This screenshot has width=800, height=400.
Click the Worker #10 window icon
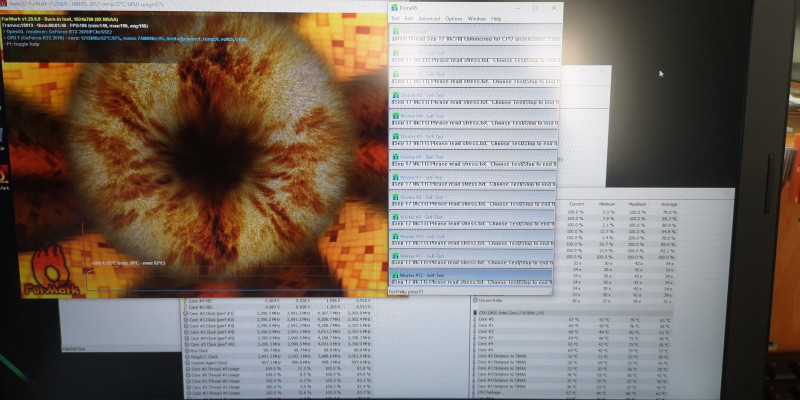point(395,237)
